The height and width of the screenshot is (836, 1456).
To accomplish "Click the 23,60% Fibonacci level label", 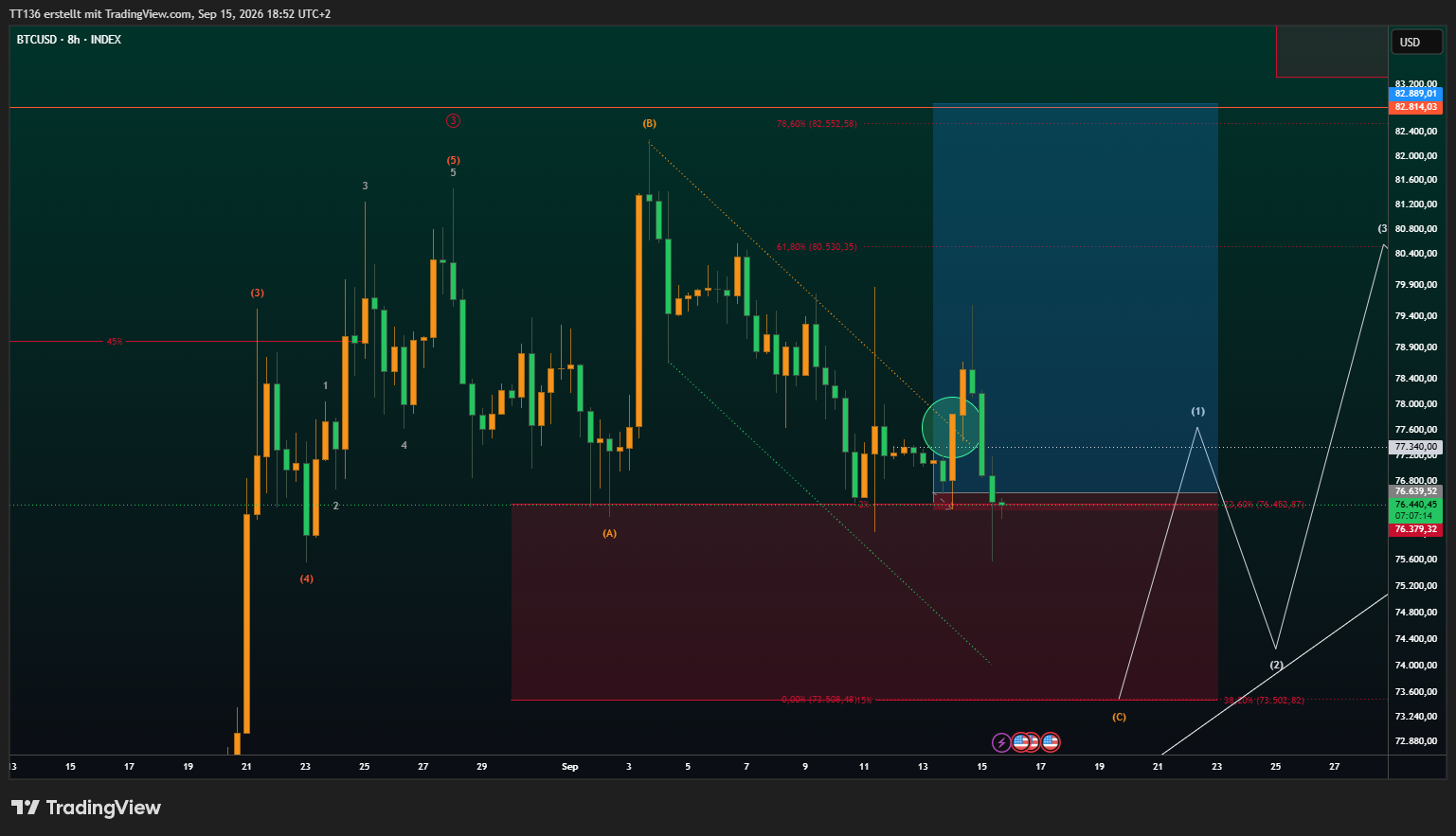I will [x=1264, y=505].
